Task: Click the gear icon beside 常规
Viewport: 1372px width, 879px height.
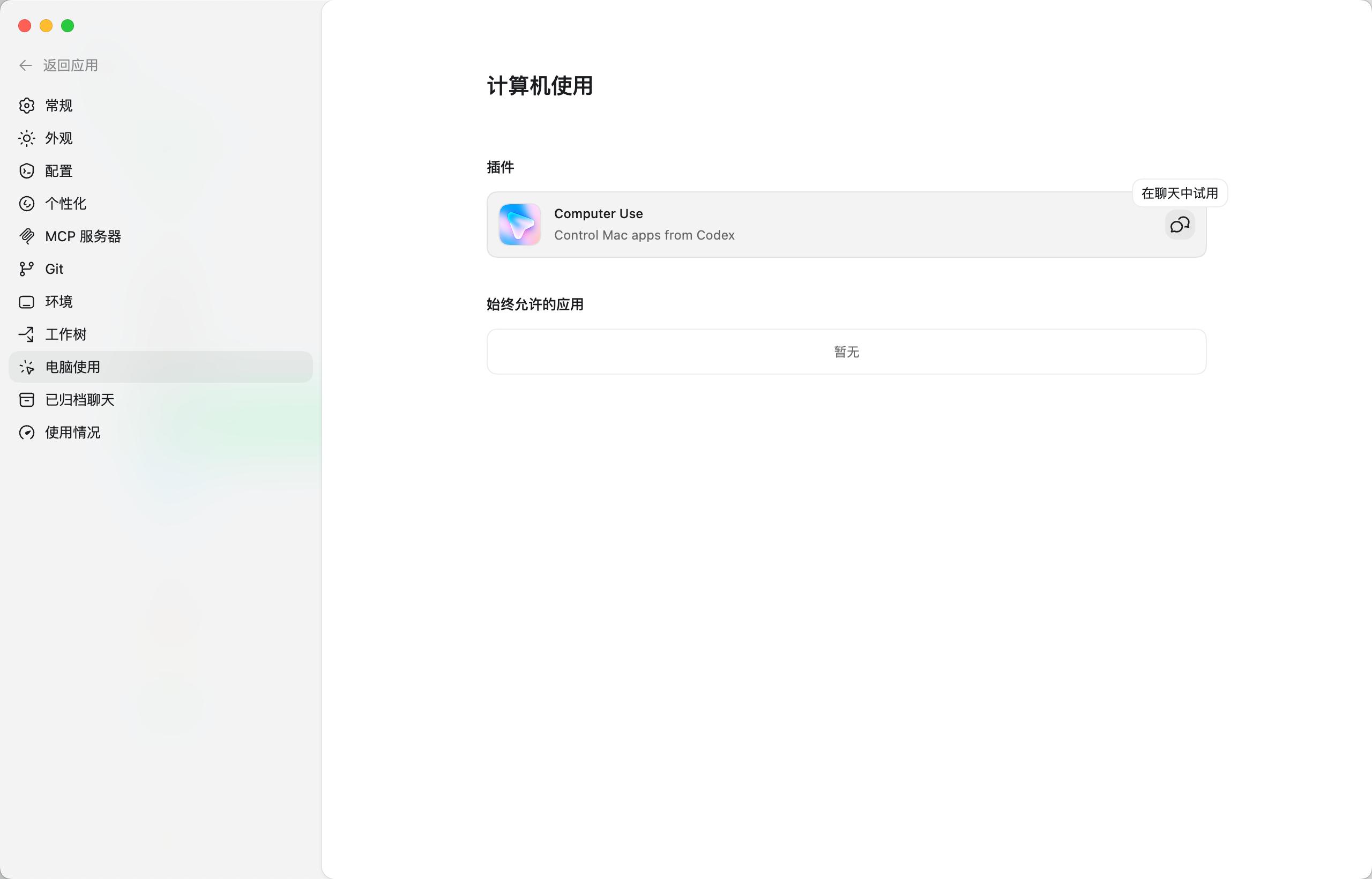Action: [26, 106]
